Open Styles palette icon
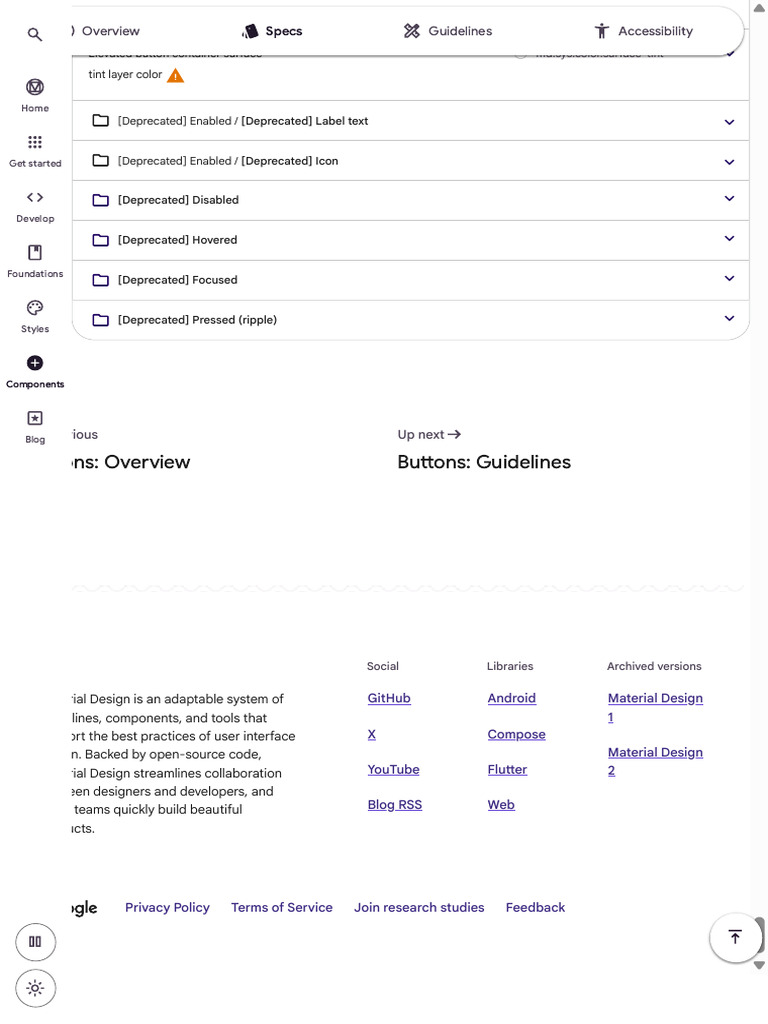The height and width of the screenshot is (1024, 768). coord(35,308)
